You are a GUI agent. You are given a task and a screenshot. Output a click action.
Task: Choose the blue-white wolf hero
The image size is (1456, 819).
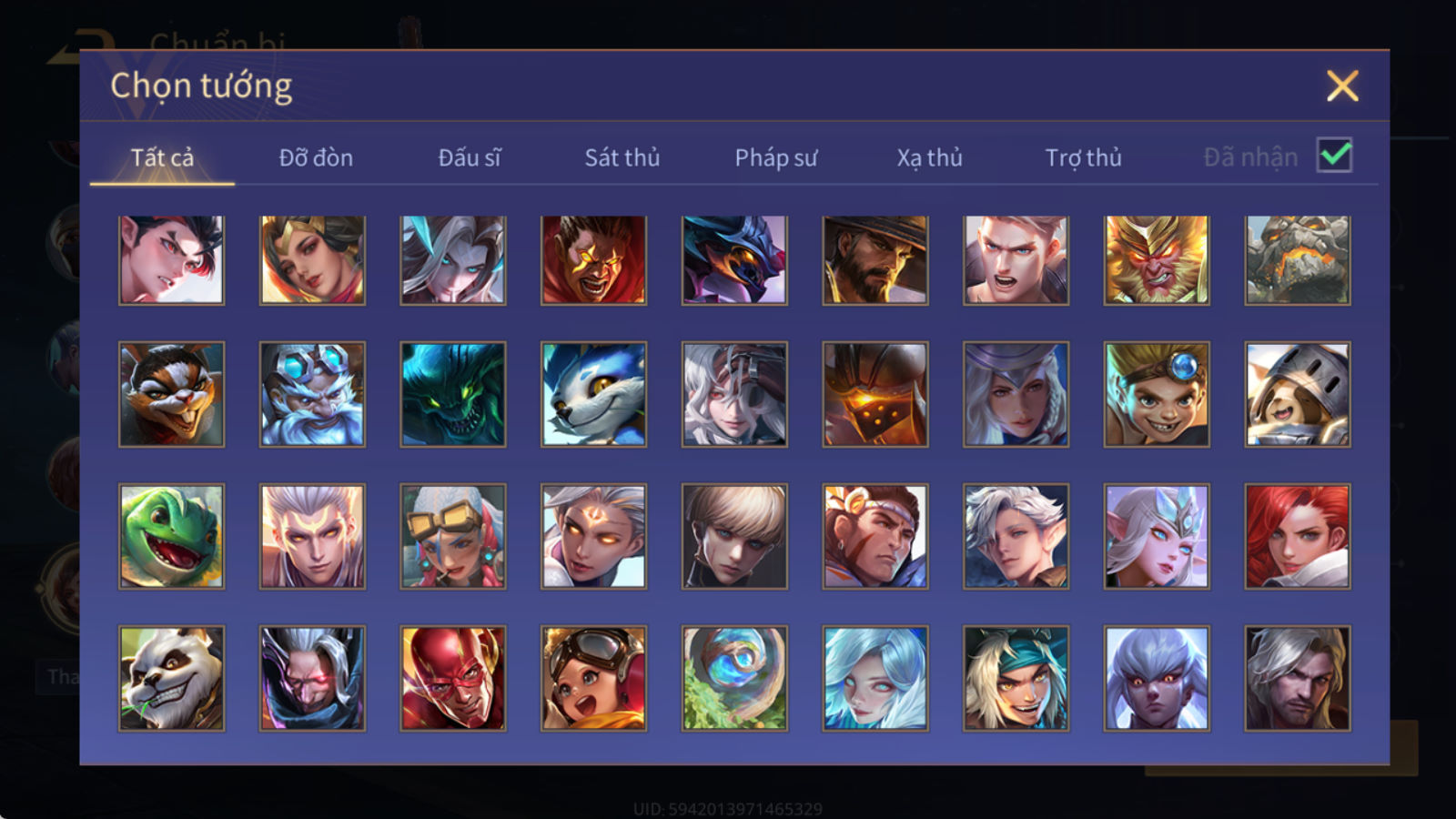click(594, 394)
